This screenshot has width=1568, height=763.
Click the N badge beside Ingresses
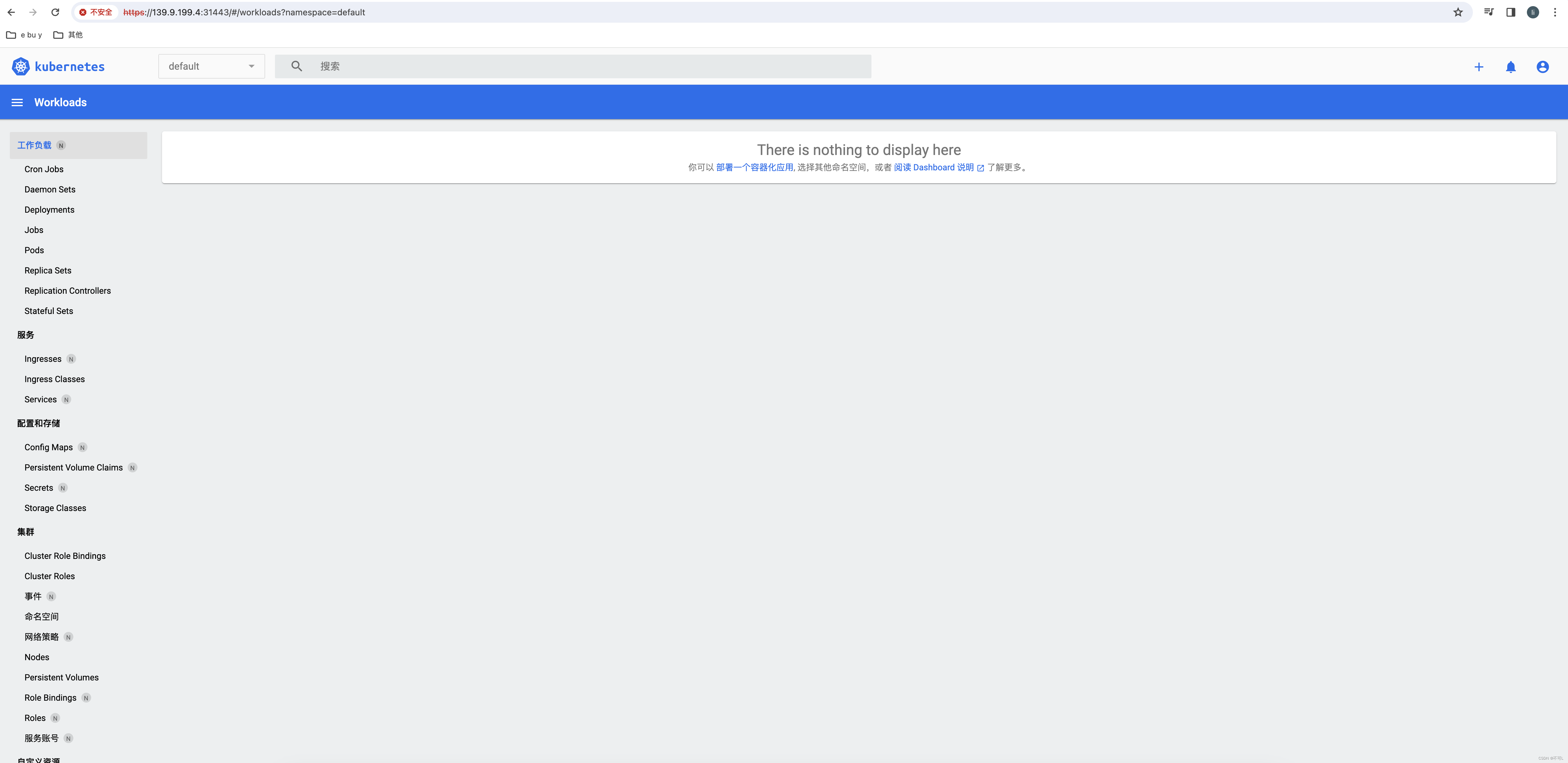71,359
